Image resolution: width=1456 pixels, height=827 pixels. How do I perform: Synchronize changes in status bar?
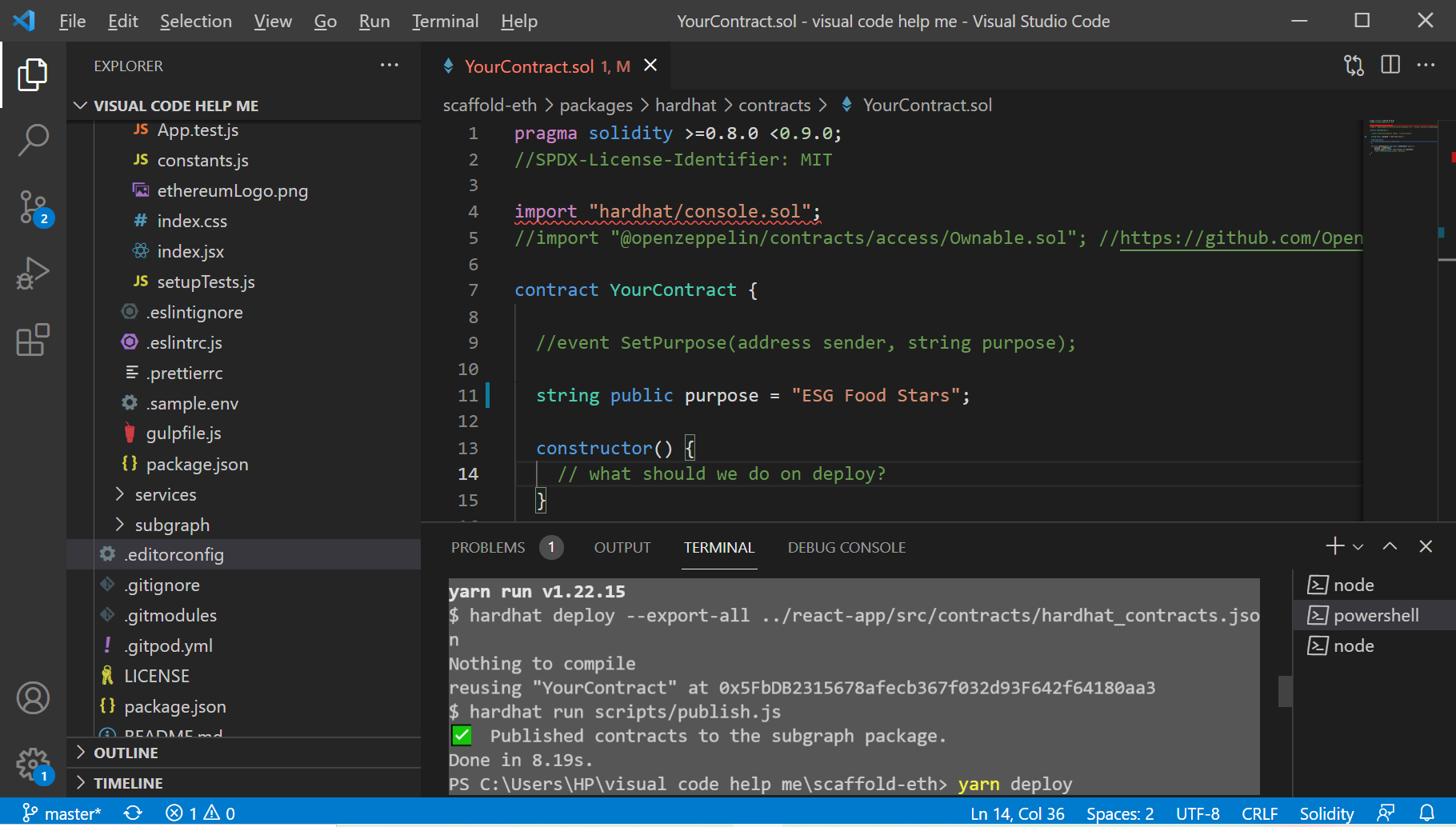click(133, 813)
